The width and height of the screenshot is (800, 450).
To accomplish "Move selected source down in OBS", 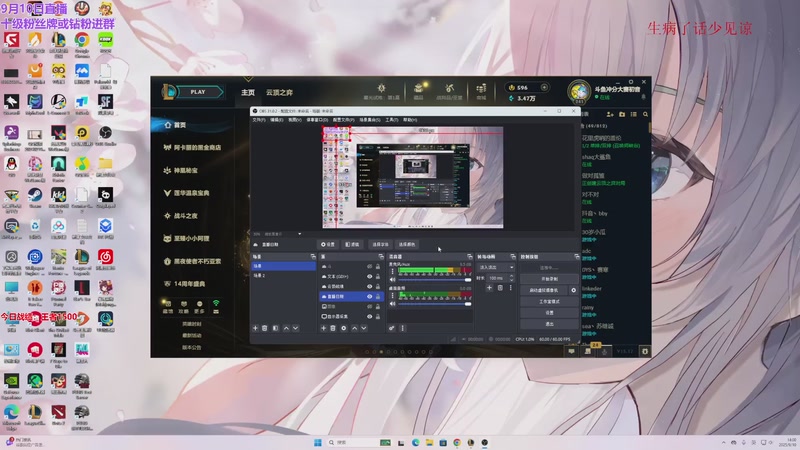I will [364, 328].
